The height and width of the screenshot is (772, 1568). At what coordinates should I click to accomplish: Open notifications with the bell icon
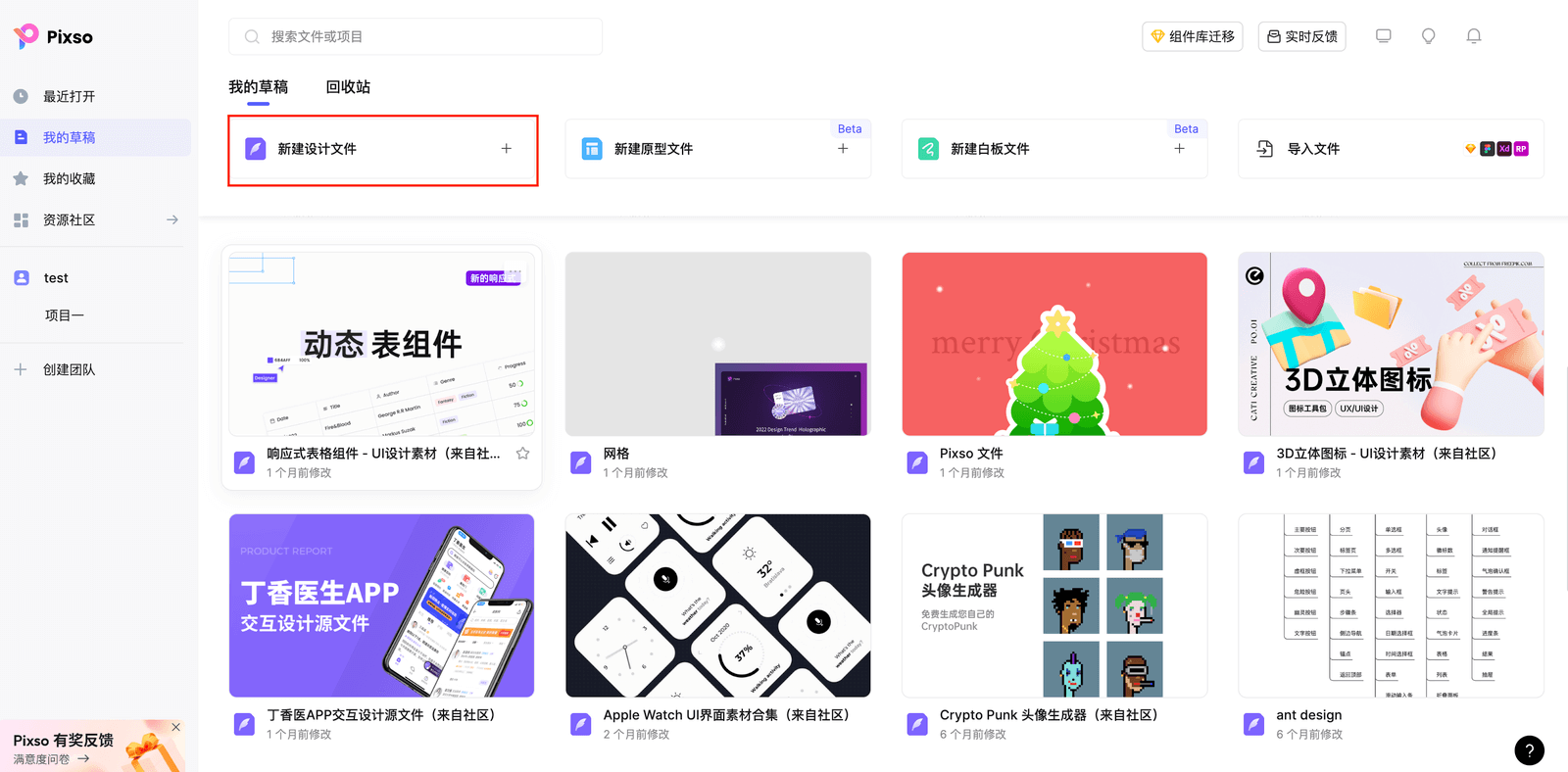(x=1474, y=36)
